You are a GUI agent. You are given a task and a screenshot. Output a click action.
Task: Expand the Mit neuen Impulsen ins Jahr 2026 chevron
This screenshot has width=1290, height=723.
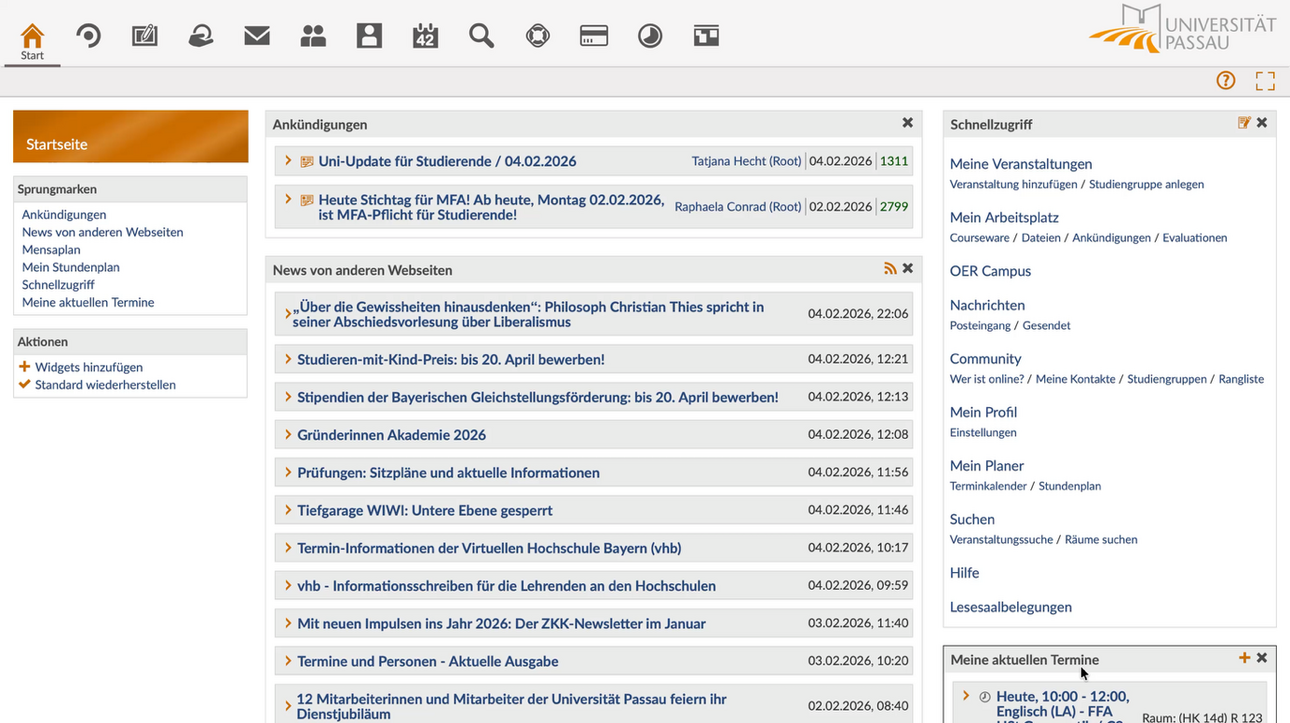tap(288, 623)
